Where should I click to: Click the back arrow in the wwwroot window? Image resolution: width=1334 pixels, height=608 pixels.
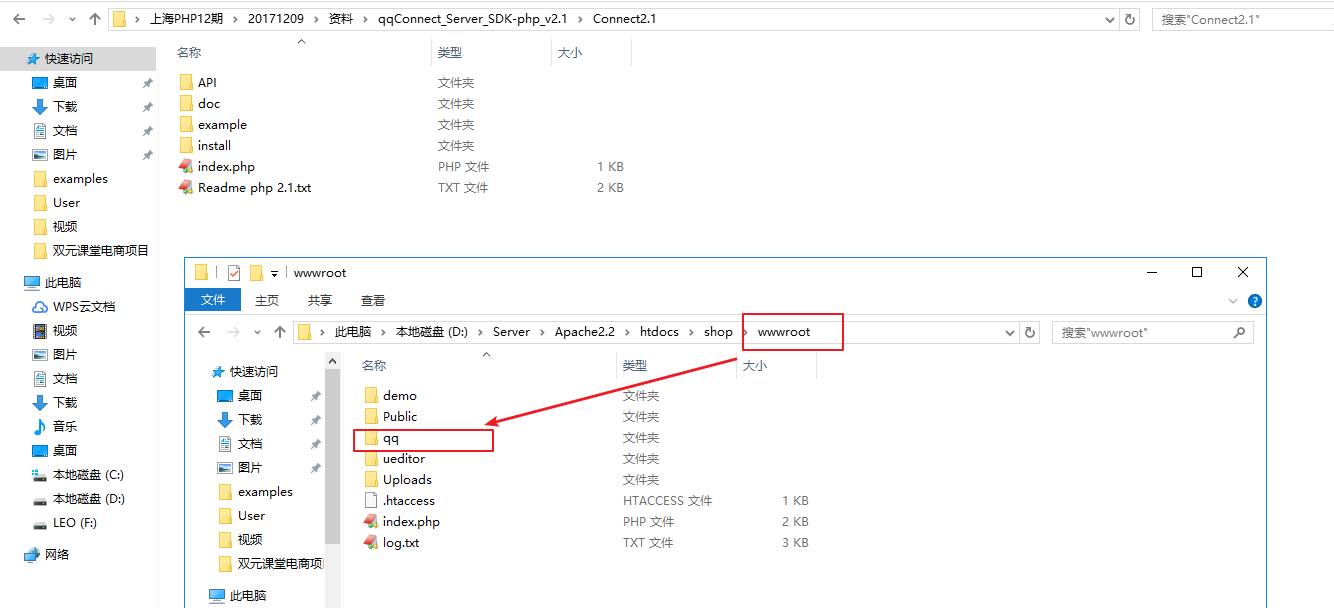tap(205, 332)
